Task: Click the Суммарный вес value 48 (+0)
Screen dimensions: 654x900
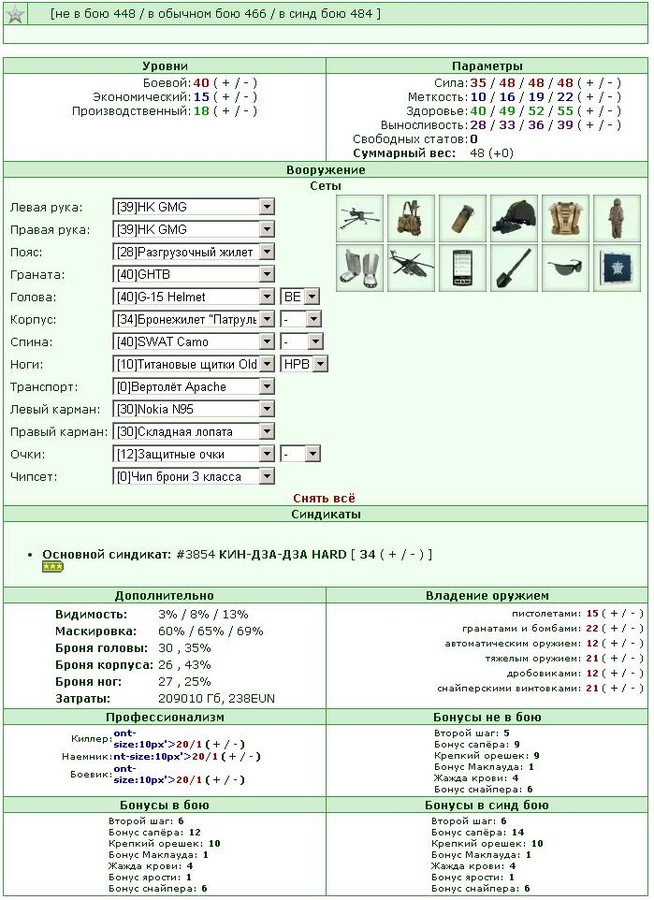Action: [492, 153]
